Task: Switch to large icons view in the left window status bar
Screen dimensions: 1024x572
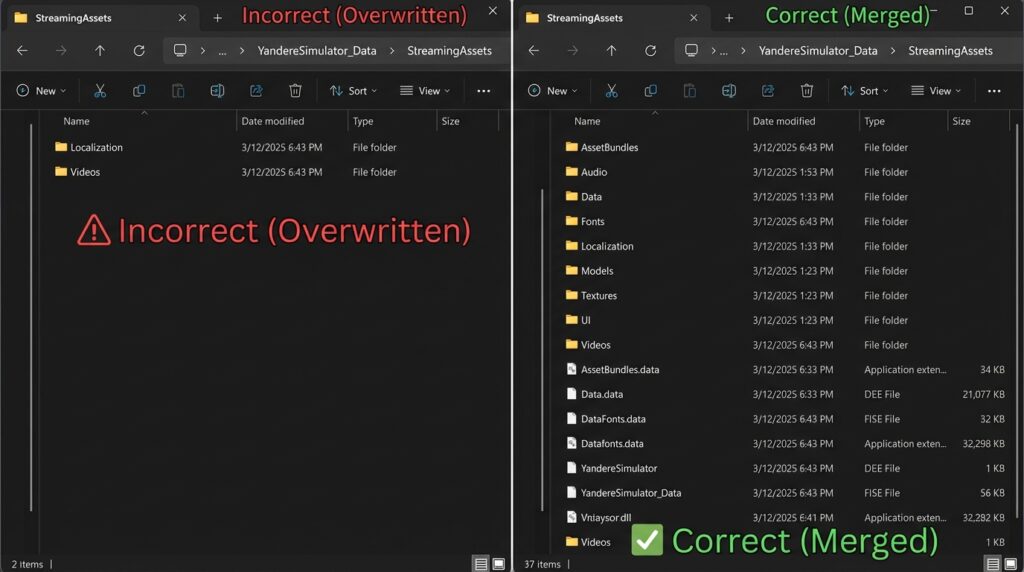Action: [498, 564]
